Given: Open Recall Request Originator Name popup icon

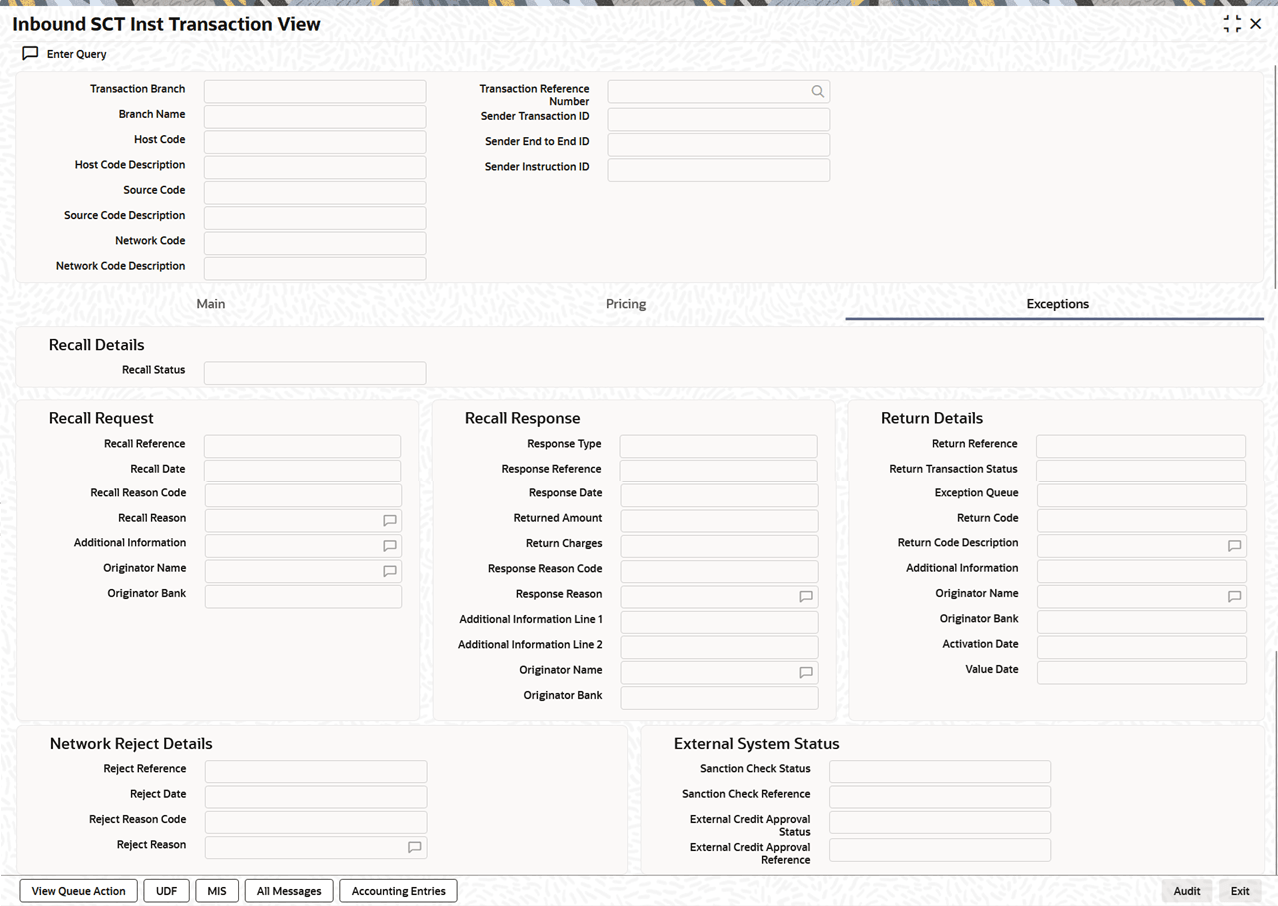Looking at the screenshot, I should pos(390,571).
